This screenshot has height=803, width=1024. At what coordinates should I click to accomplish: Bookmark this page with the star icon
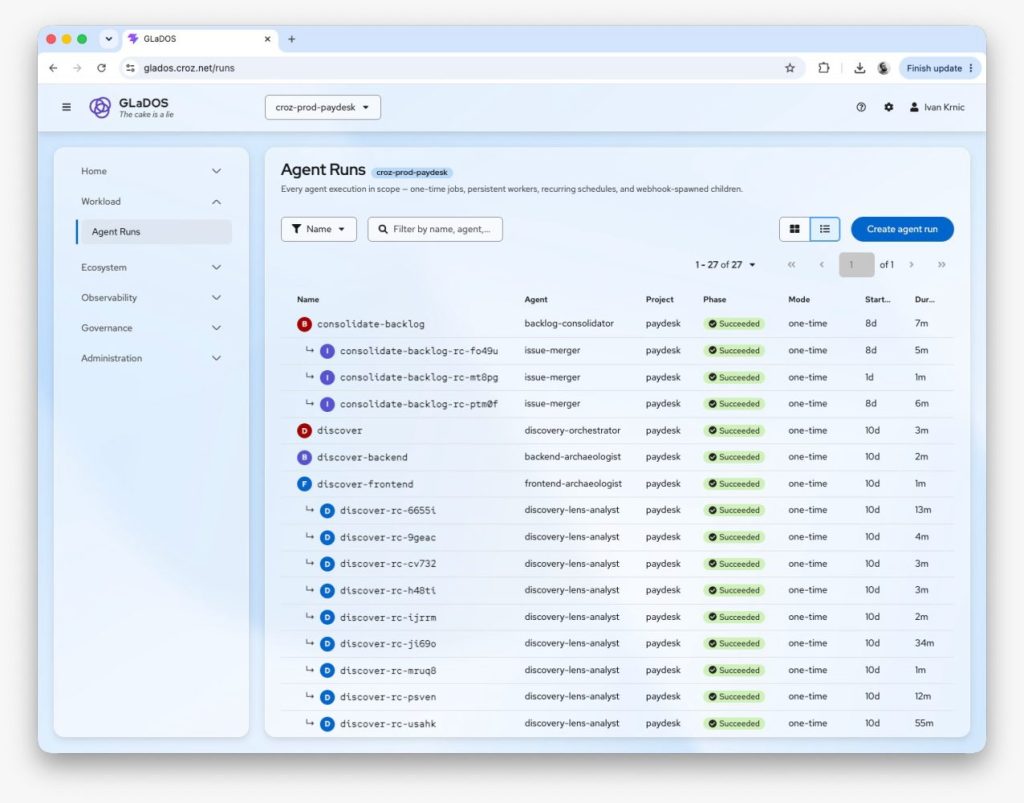pos(790,68)
